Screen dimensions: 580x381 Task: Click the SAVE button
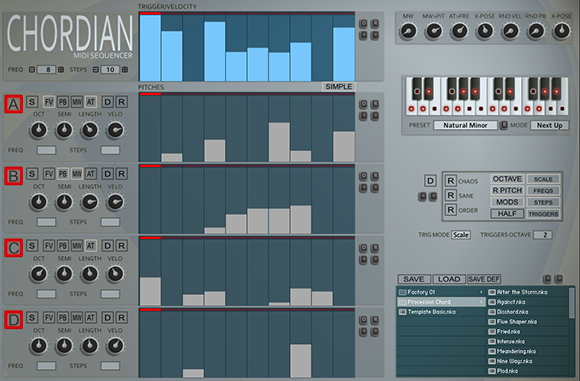(414, 279)
